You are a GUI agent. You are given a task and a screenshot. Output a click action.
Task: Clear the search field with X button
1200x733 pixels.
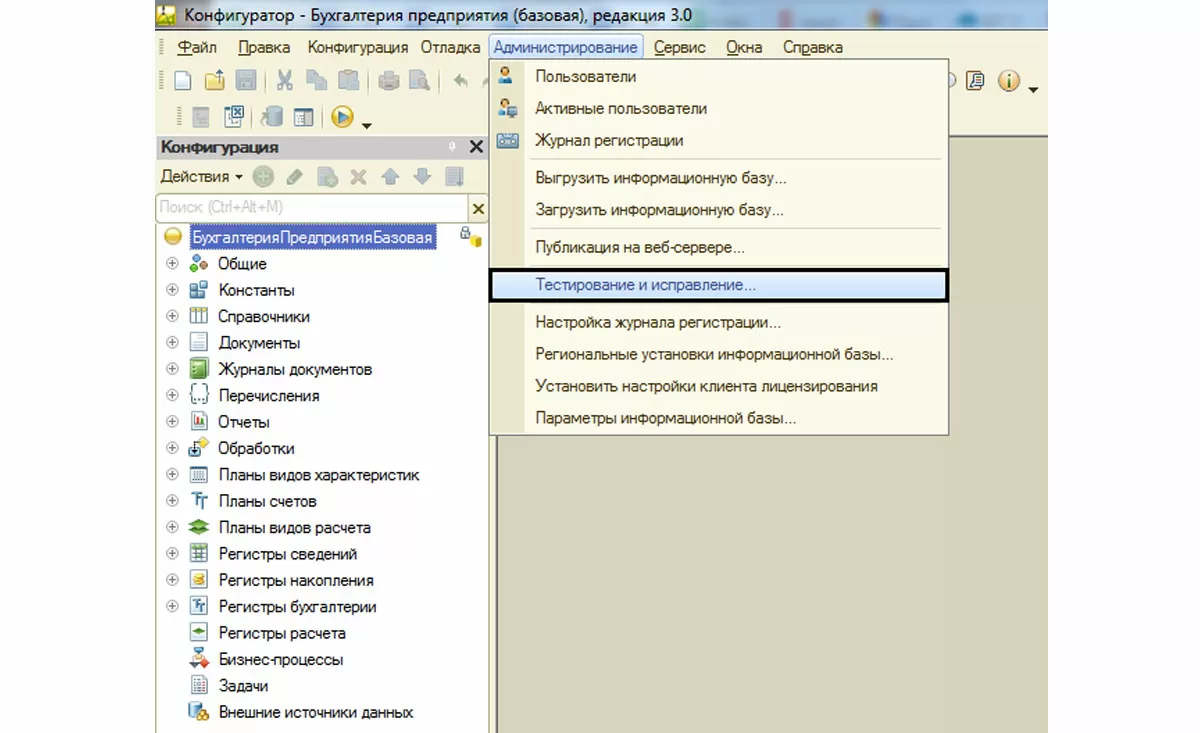pyautogui.click(x=478, y=208)
